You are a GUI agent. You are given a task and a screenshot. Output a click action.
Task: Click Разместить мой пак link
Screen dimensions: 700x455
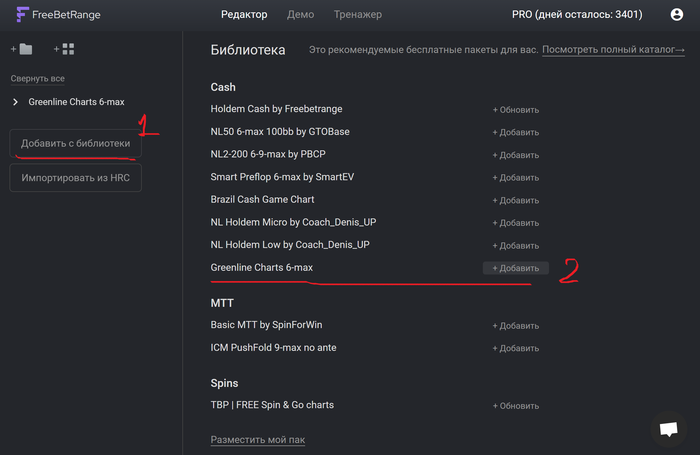click(258, 440)
